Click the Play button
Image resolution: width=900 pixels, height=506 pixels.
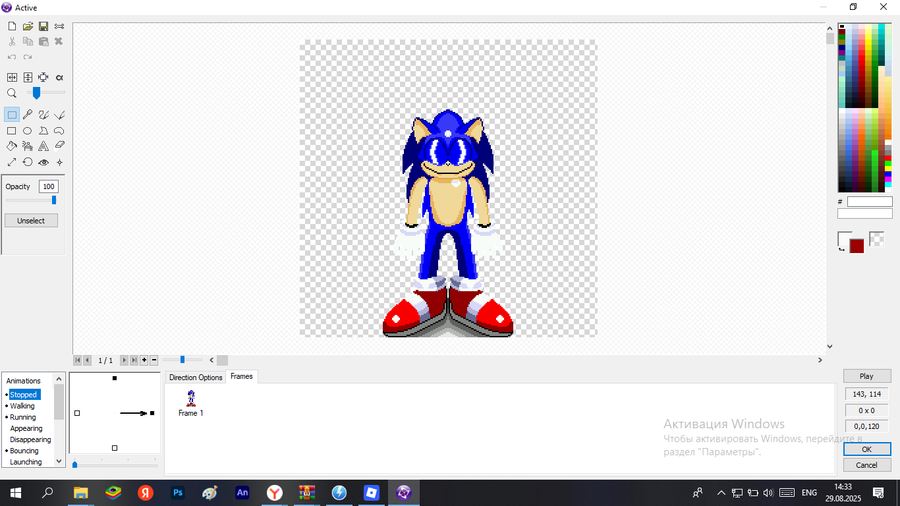867,376
